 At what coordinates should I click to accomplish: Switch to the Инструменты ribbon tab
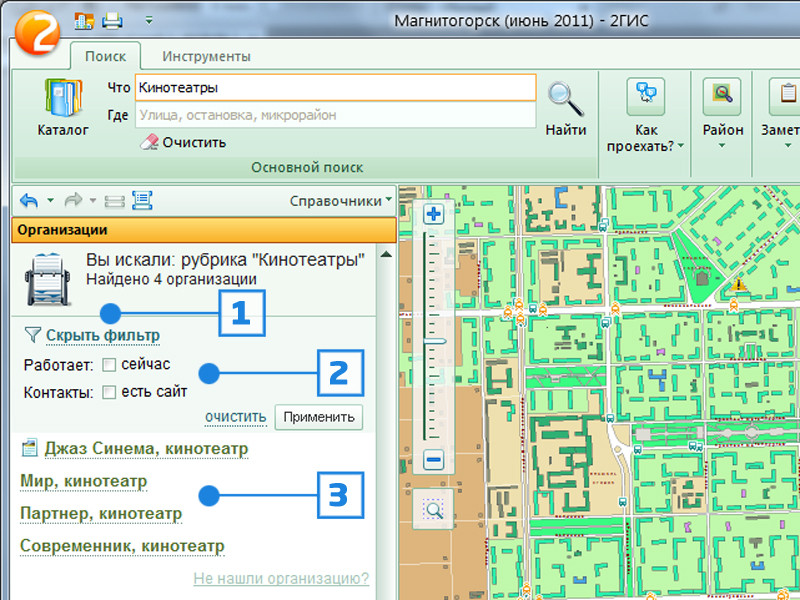[206, 56]
